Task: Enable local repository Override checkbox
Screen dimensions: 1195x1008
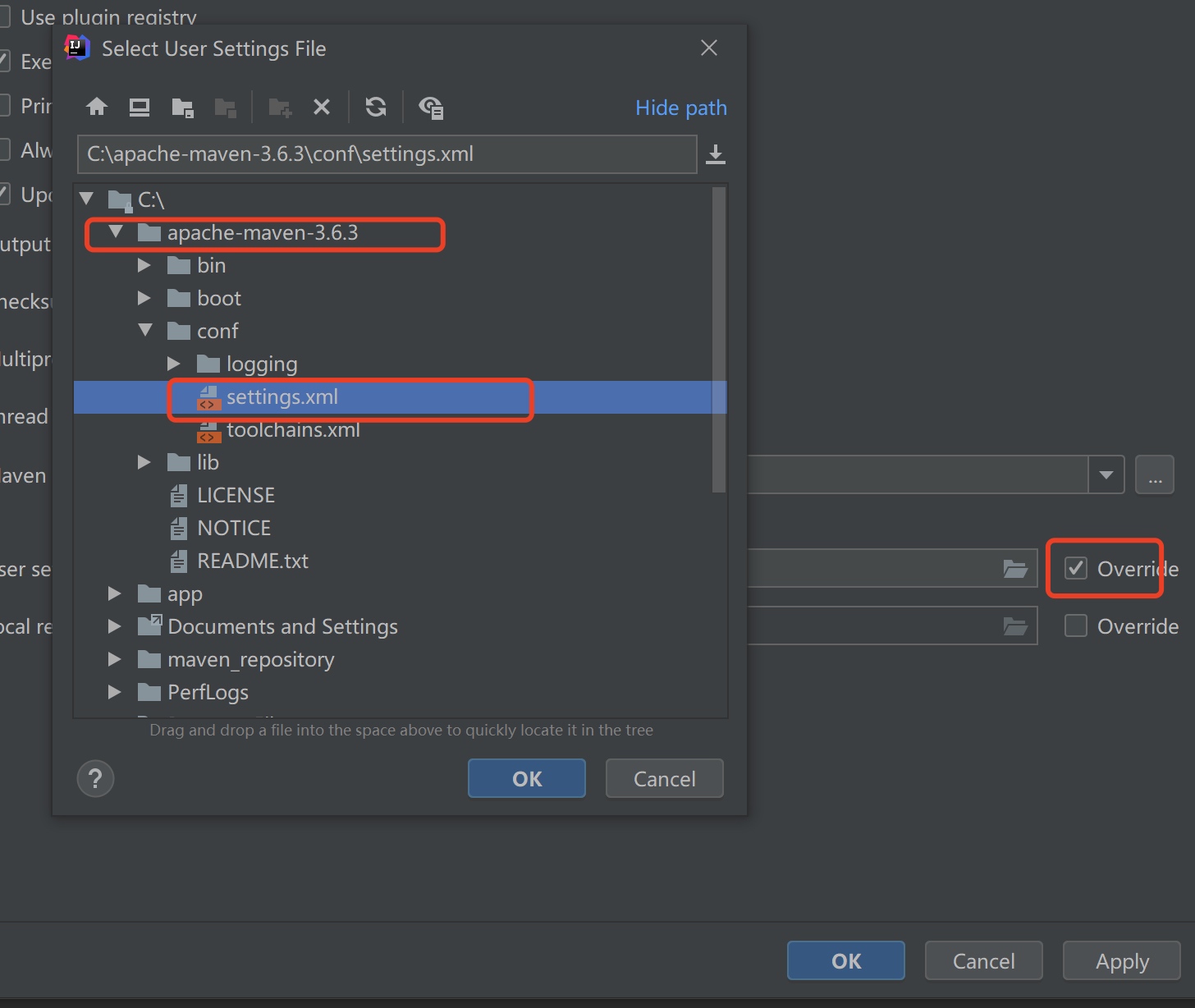Action: click(x=1075, y=625)
